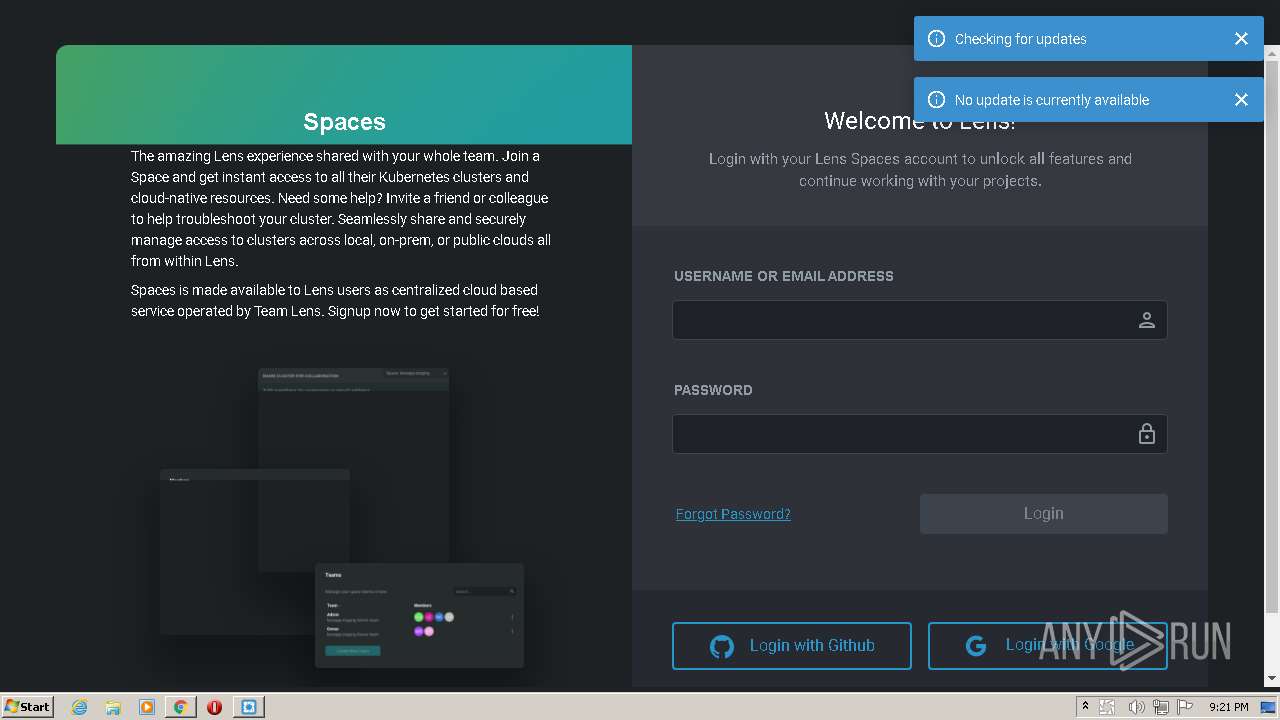This screenshot has height=720, width=1280.
Task: Show hidden system tray icons
Action: point(1085,707)
